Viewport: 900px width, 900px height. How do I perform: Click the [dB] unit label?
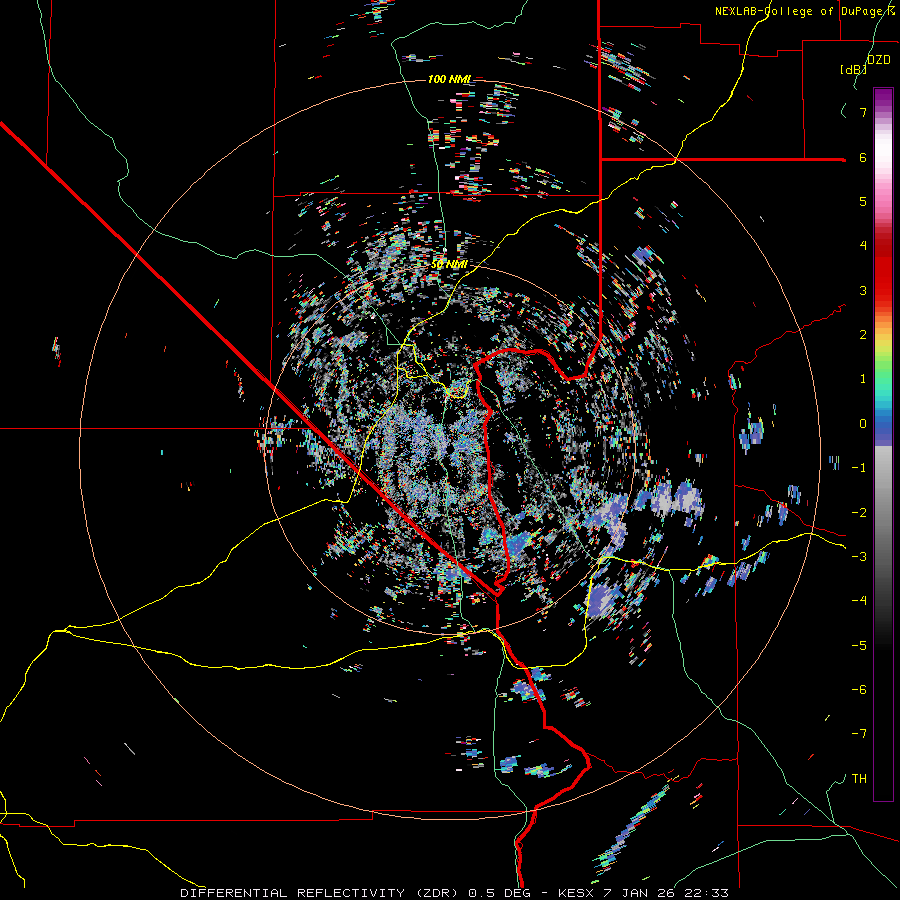(x=854, y=69)
